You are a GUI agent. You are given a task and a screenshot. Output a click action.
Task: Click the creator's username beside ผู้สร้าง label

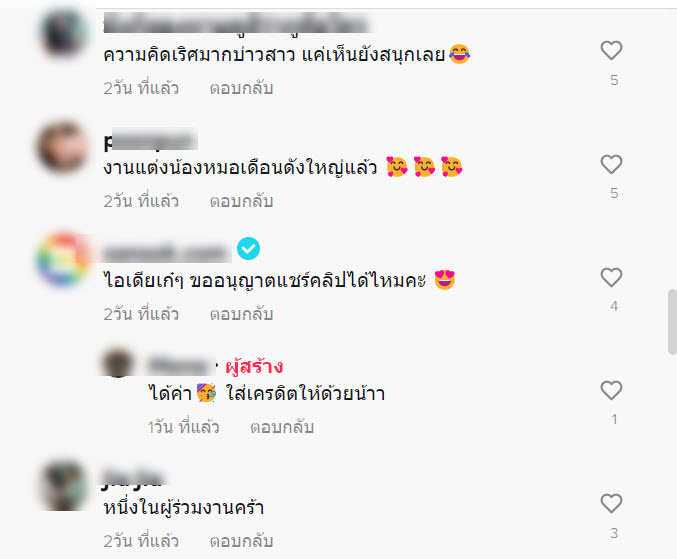181,366
